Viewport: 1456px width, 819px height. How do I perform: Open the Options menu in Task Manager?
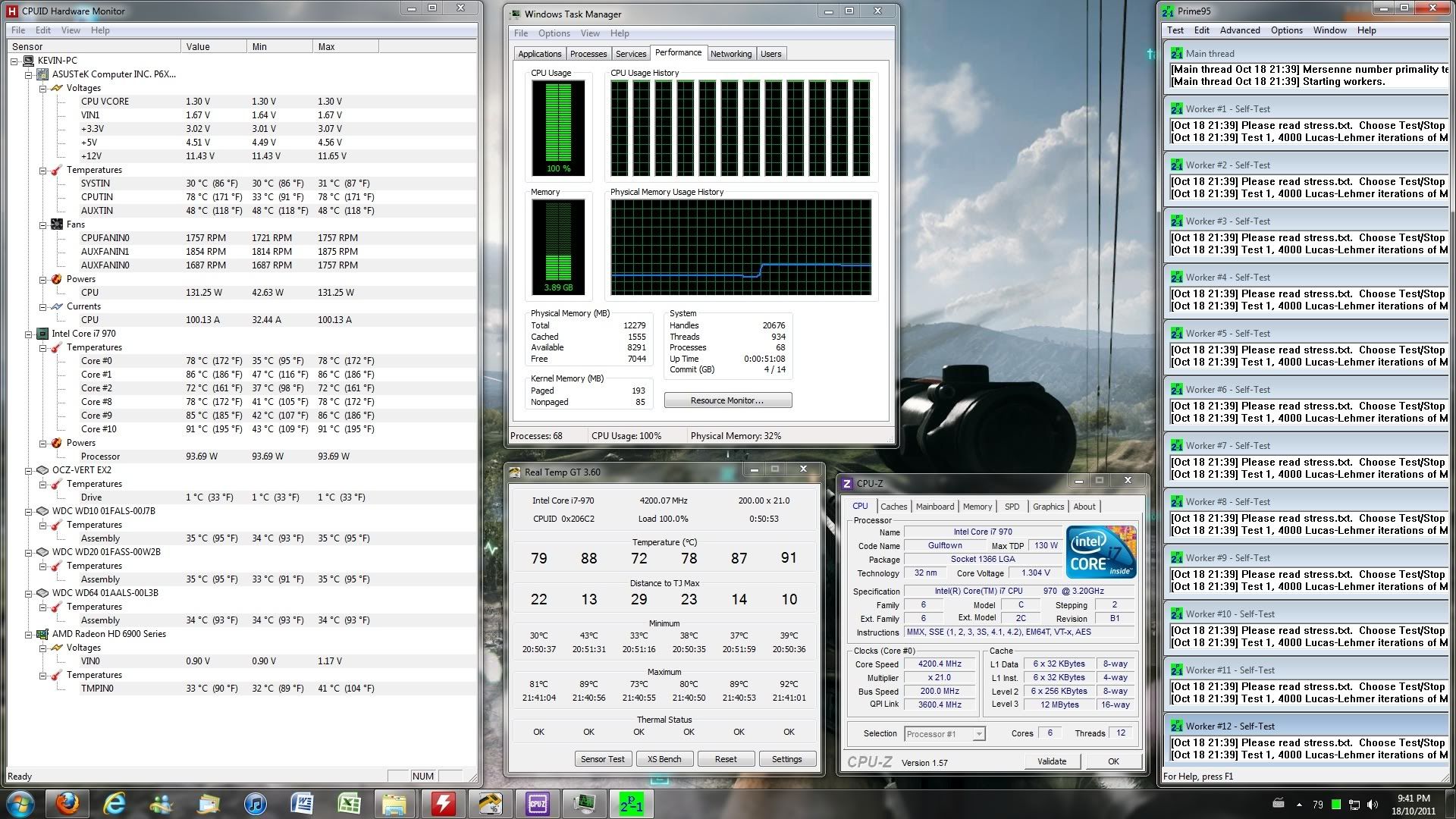click(x=554, y=33)
